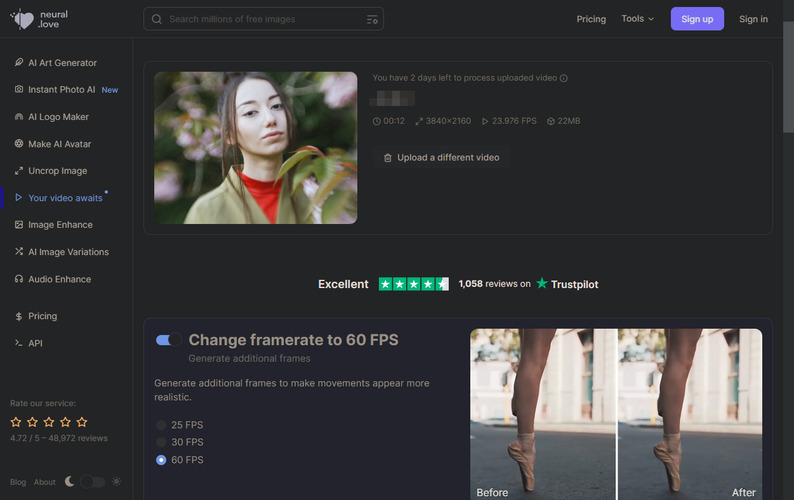Click the Pricing dollar icon in sidebar
This screenshot has height=500, width=794.
pyautogui.click(x=19, y=316)
